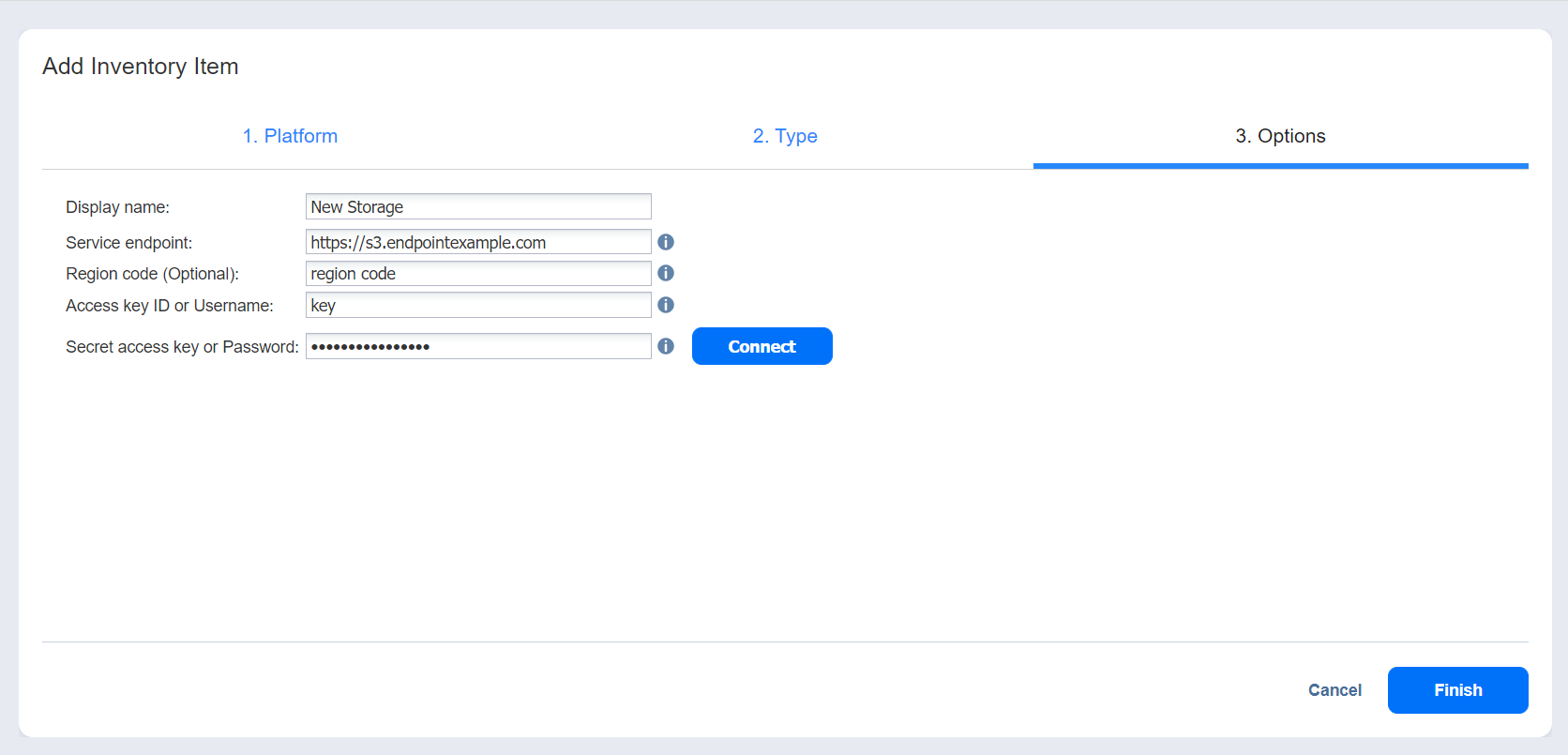Cancel the Add Inventory Item wizard
This screenshot has width=1568, height=755.
coord(1334,690)
